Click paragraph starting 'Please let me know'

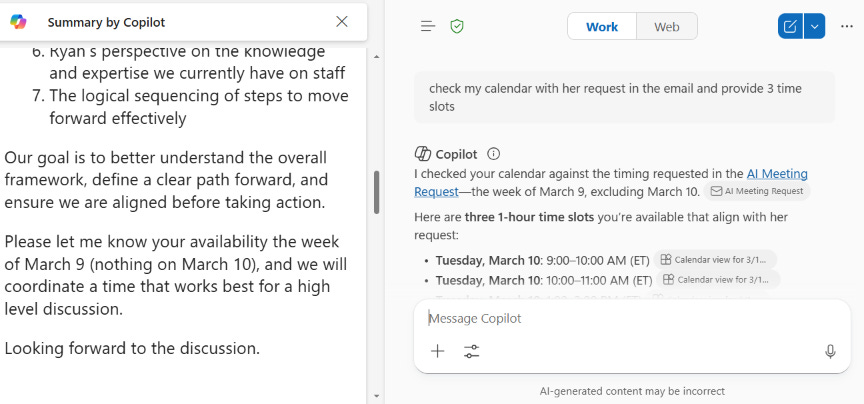[176, 276]
